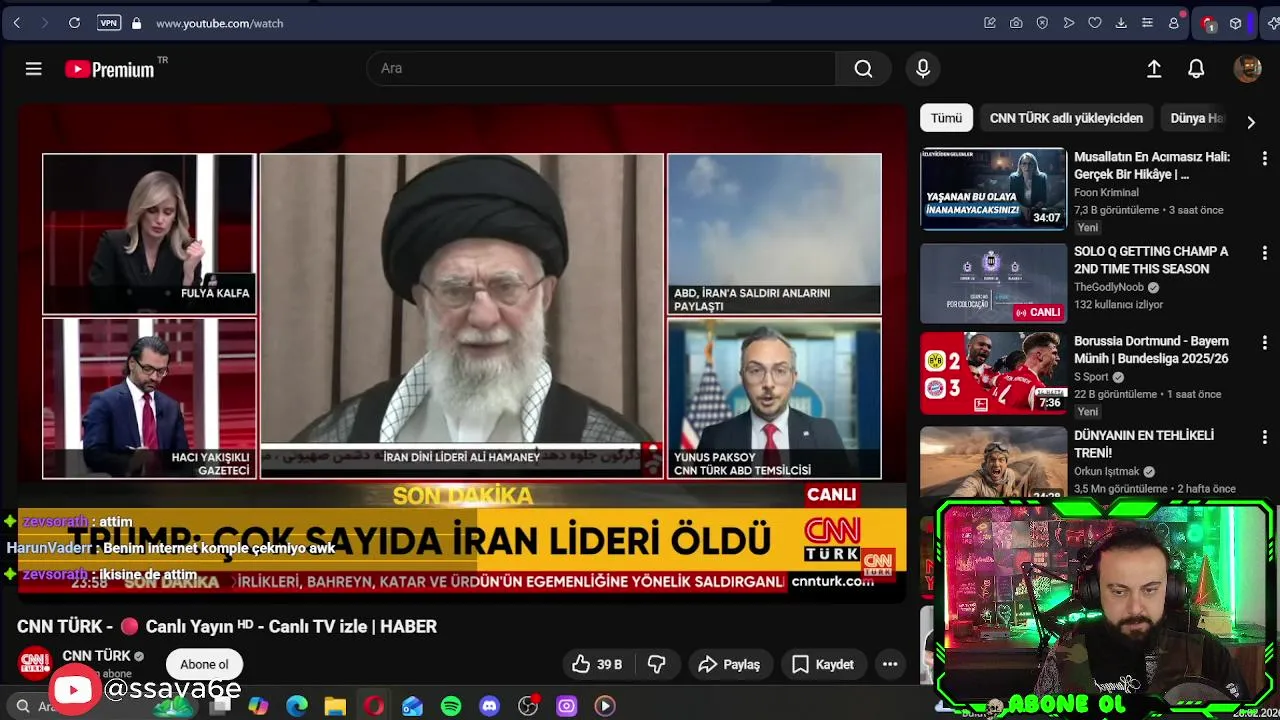Click the Ara search box

tap(600, 68)
